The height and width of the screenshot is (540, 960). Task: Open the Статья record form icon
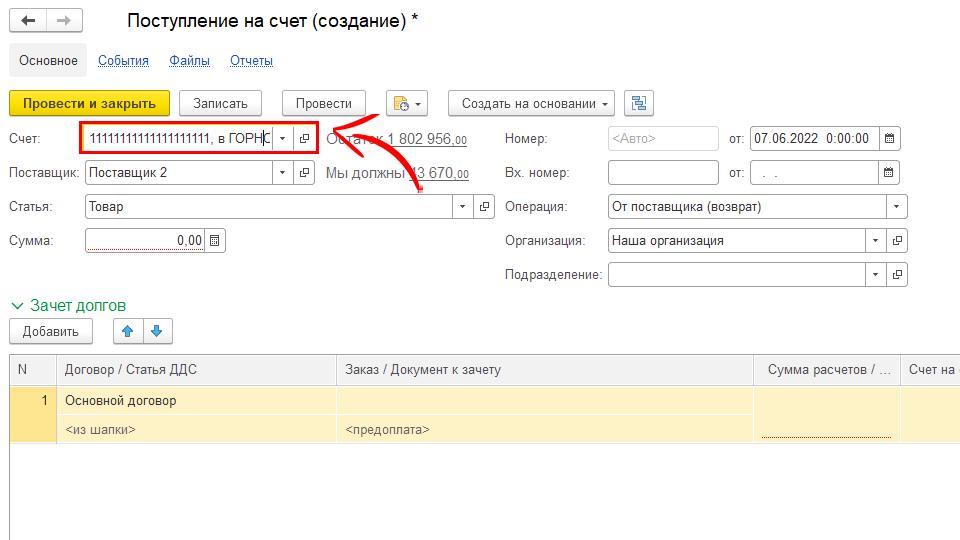coord(485,207)
